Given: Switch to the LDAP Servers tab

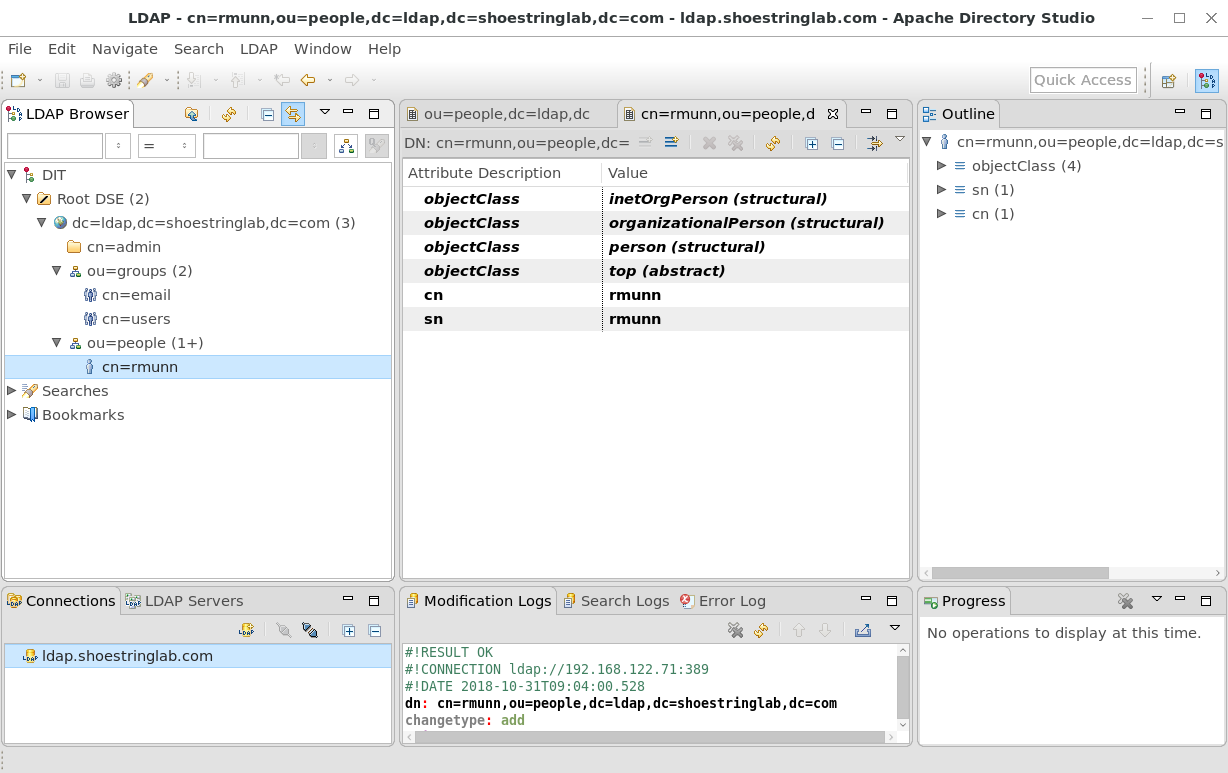Looking at the screenshot, I should (185, 601).
